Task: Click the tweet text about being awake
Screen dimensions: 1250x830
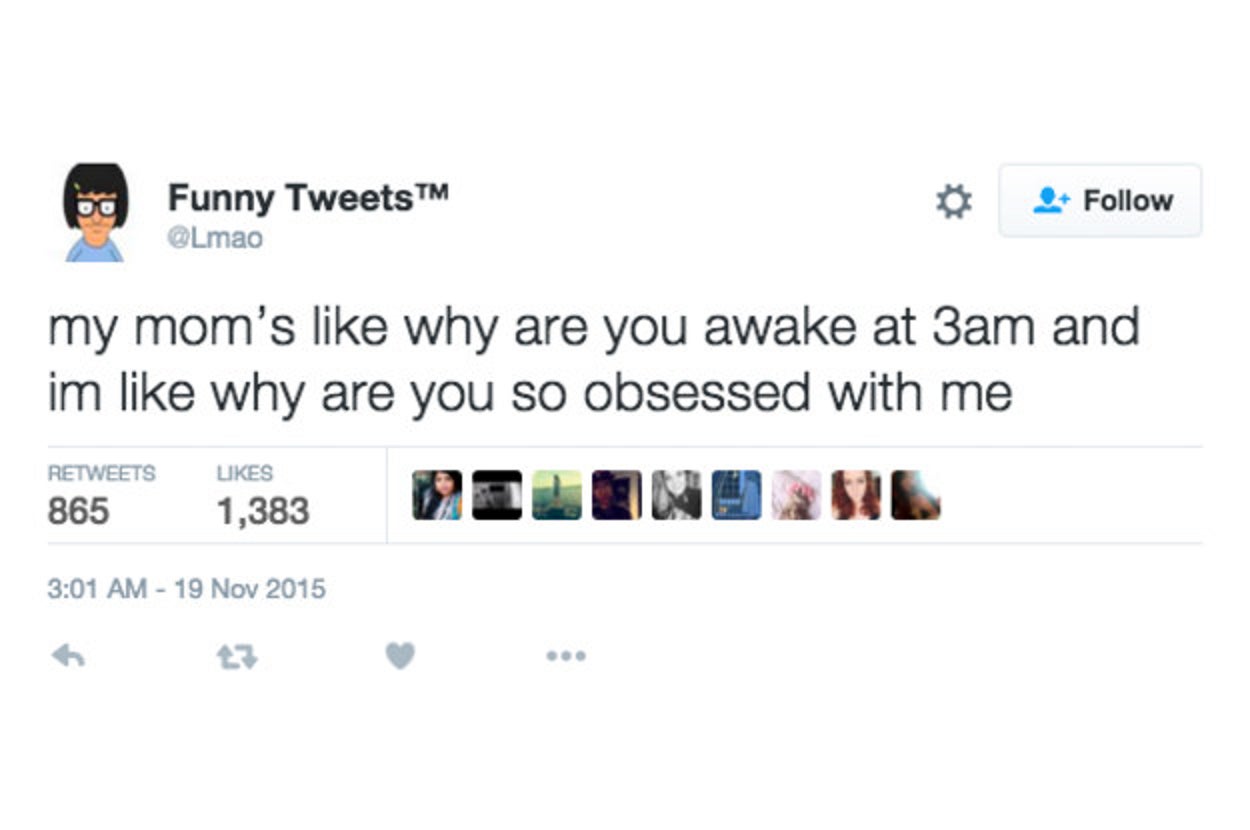Action: point(593,360)
